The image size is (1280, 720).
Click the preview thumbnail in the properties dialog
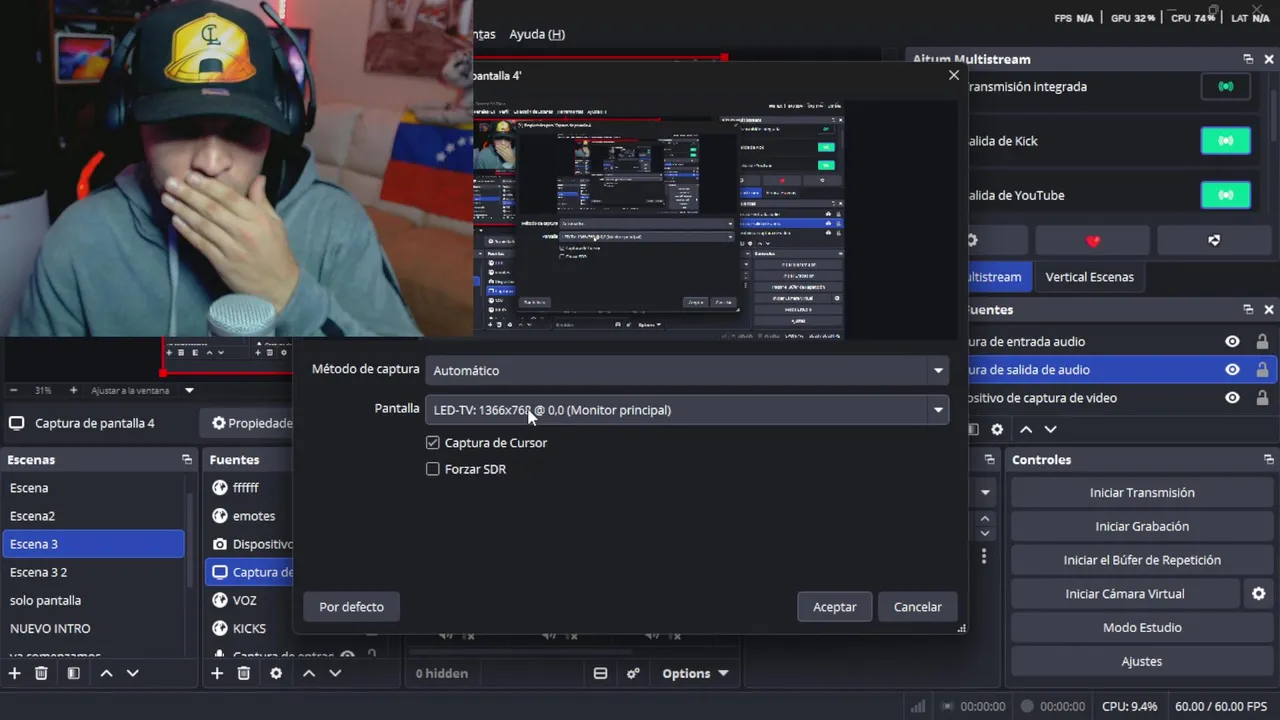tap(658, 220)
